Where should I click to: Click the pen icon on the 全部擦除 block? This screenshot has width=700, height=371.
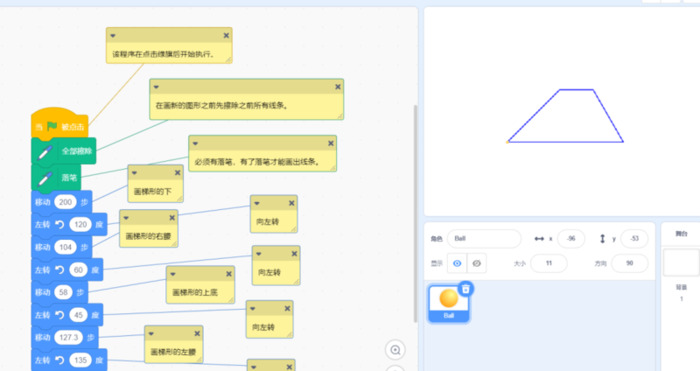pos(45,152)
